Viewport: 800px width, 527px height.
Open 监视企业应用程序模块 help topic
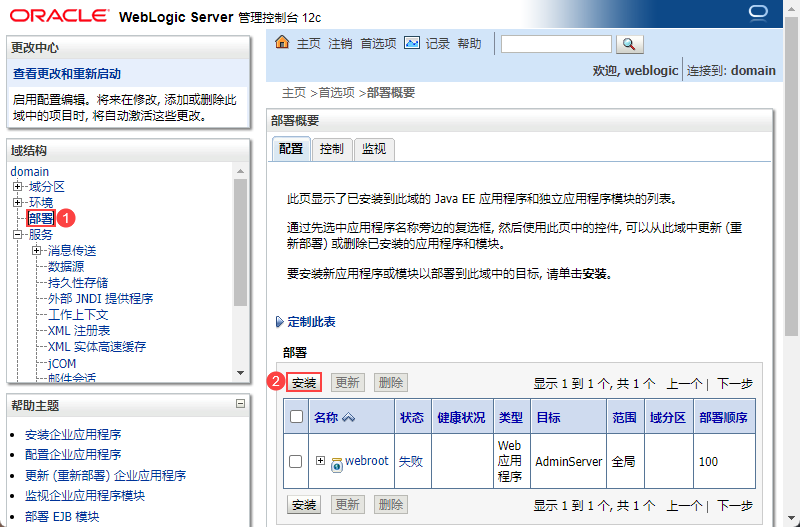click(85, 495)
